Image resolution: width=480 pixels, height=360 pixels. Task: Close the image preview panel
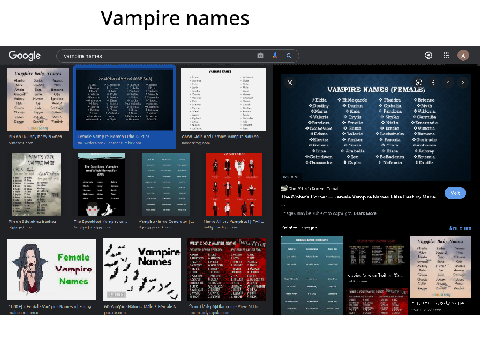(x=290, y=82)
